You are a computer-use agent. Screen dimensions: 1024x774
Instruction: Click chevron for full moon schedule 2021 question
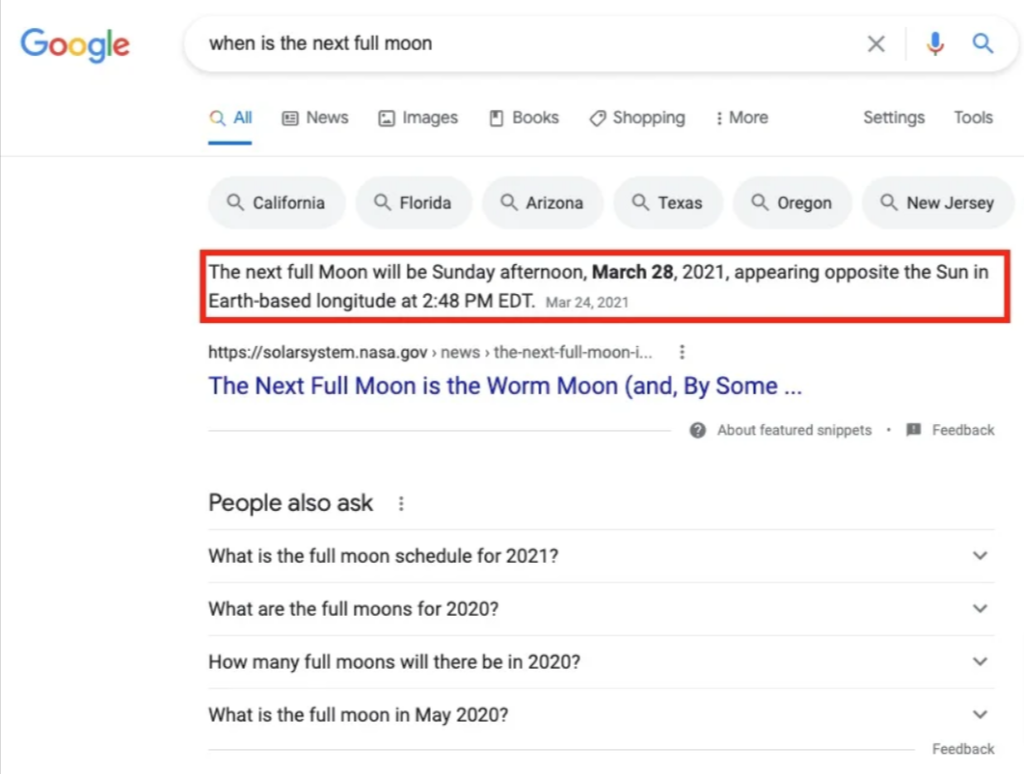click(980, 556)
